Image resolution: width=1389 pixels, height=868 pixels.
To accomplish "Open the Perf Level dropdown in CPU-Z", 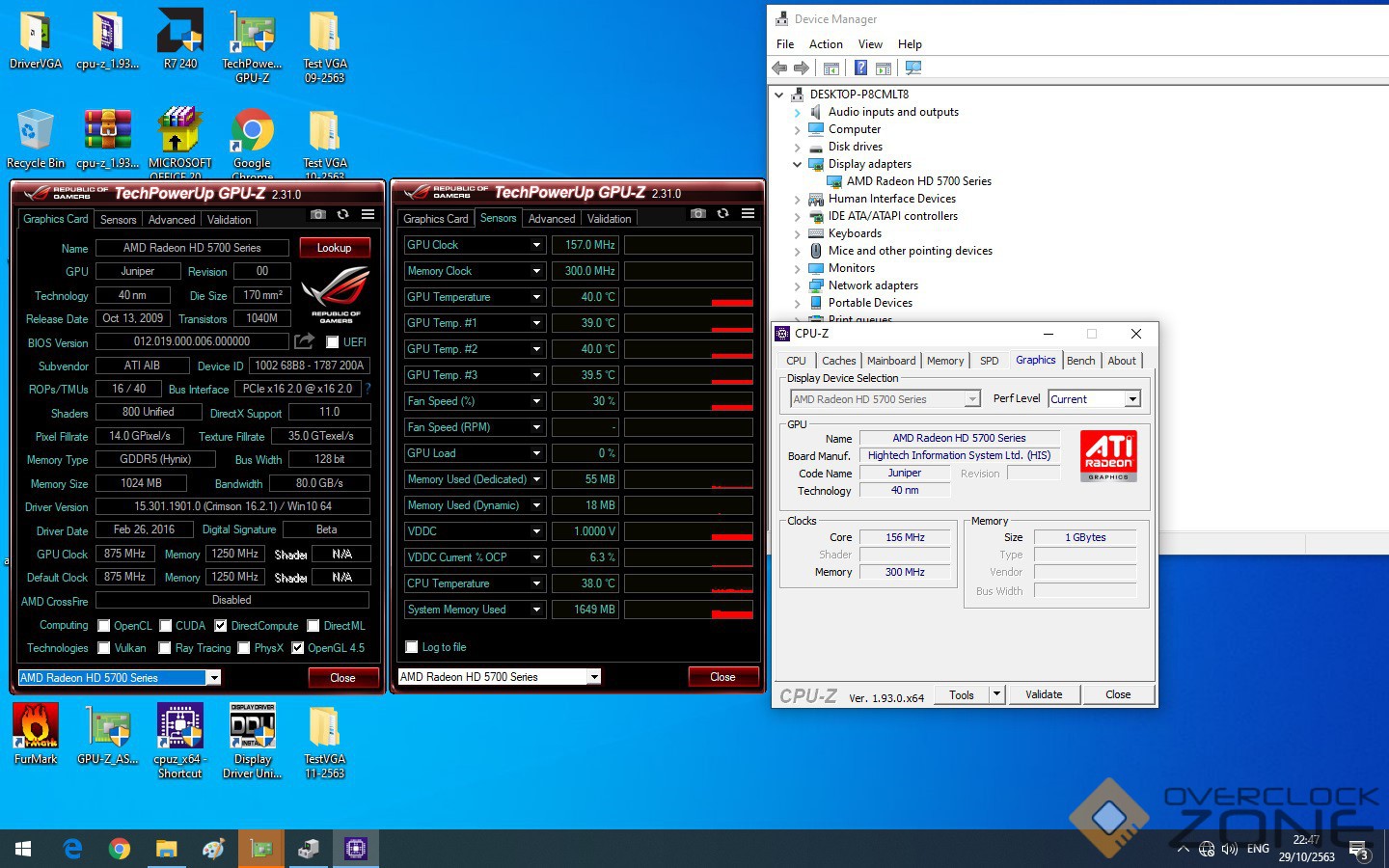I will click(1132, 399).
